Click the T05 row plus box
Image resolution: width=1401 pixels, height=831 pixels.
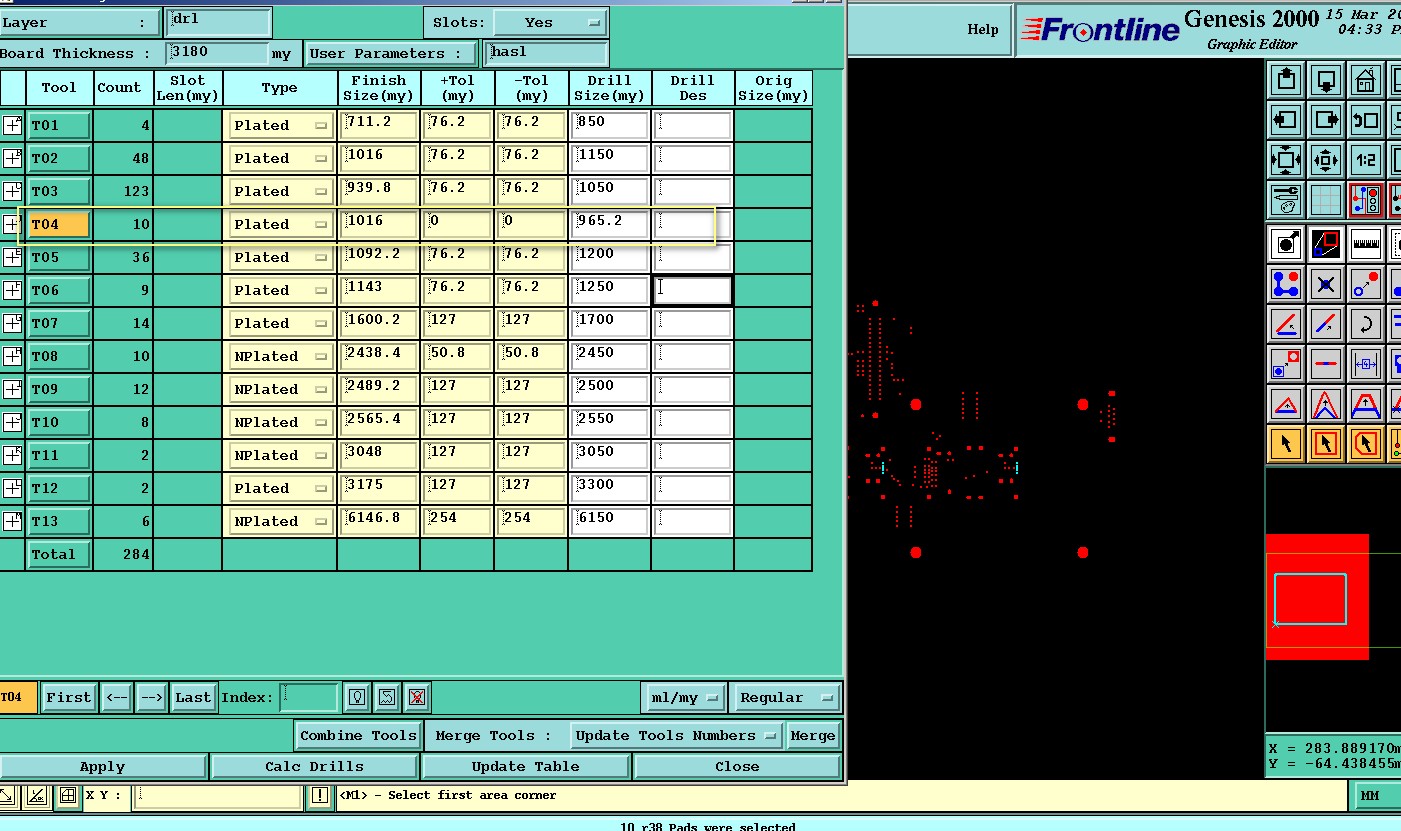click(x=12, y=257)
